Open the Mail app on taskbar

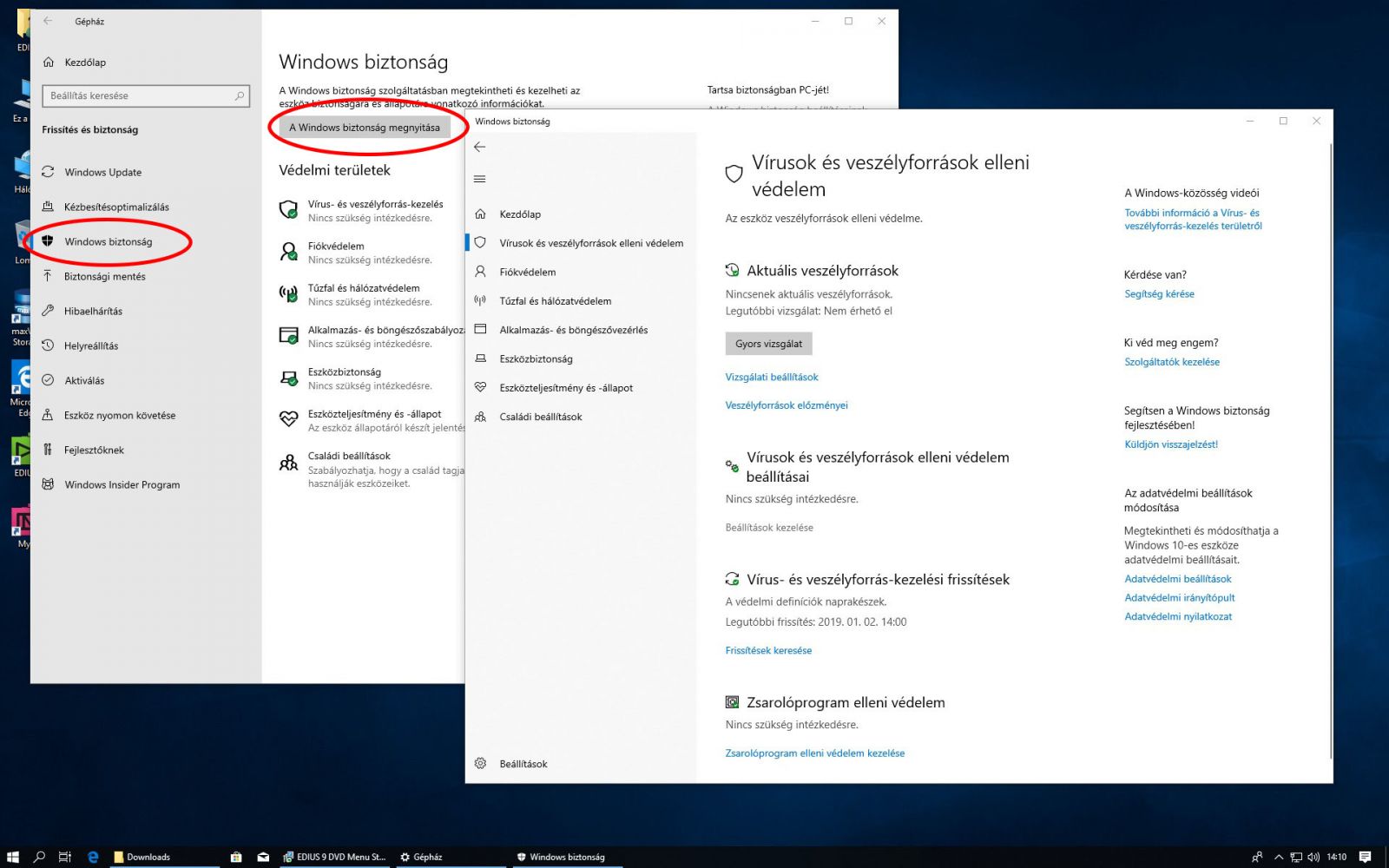point(263,857)
